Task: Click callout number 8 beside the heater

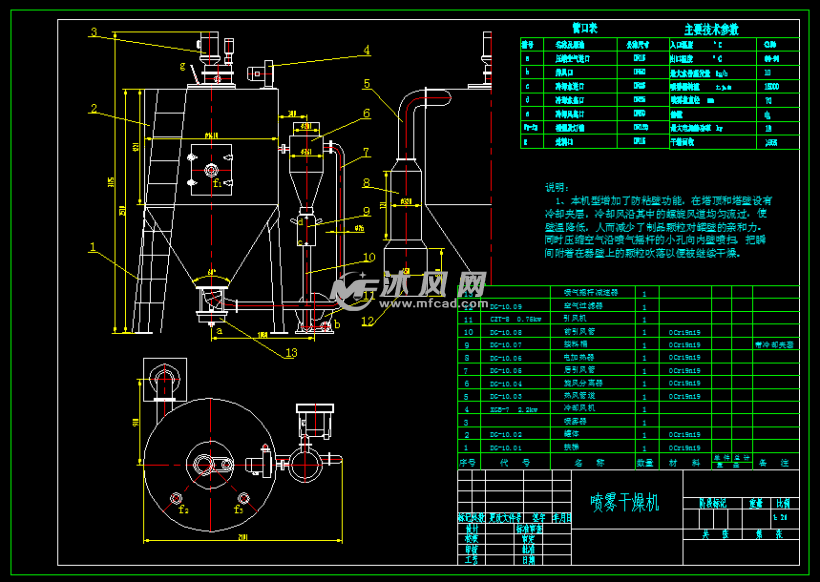Action: [x=366, y=182]
